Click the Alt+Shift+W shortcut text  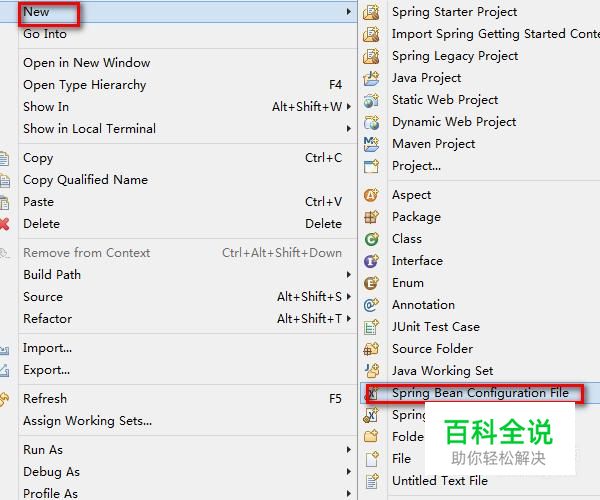coord(307,107)
